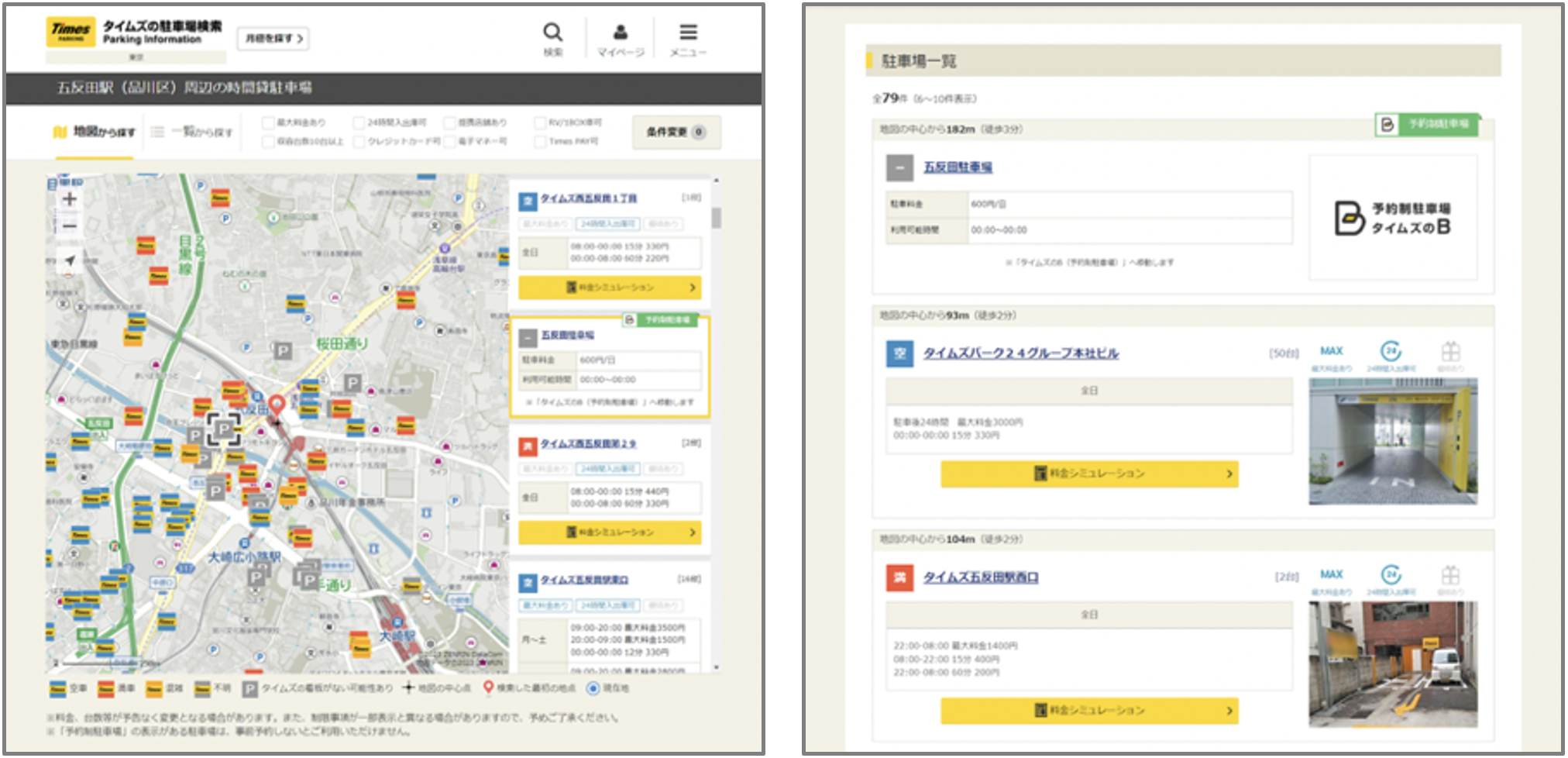The image size is (1568, 758).
Task: Tick the Times PAY可 checkbox
Action: pos(540,142)
